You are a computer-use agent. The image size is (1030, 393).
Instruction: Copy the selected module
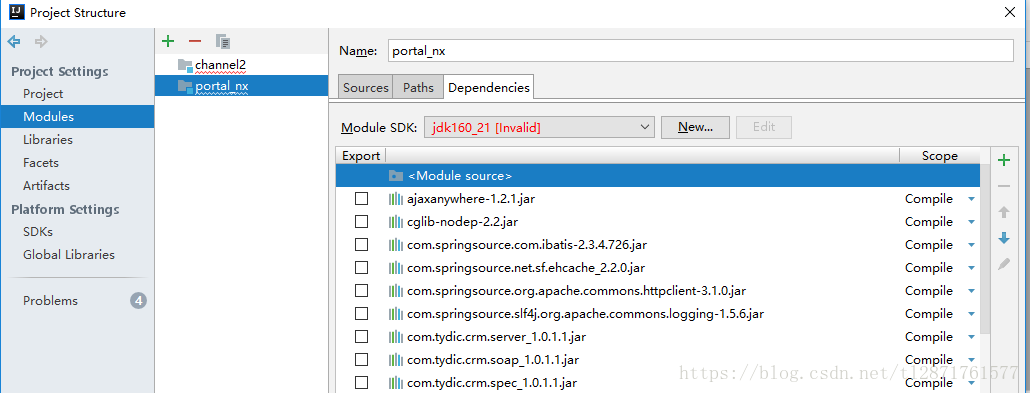pos(223,41)
